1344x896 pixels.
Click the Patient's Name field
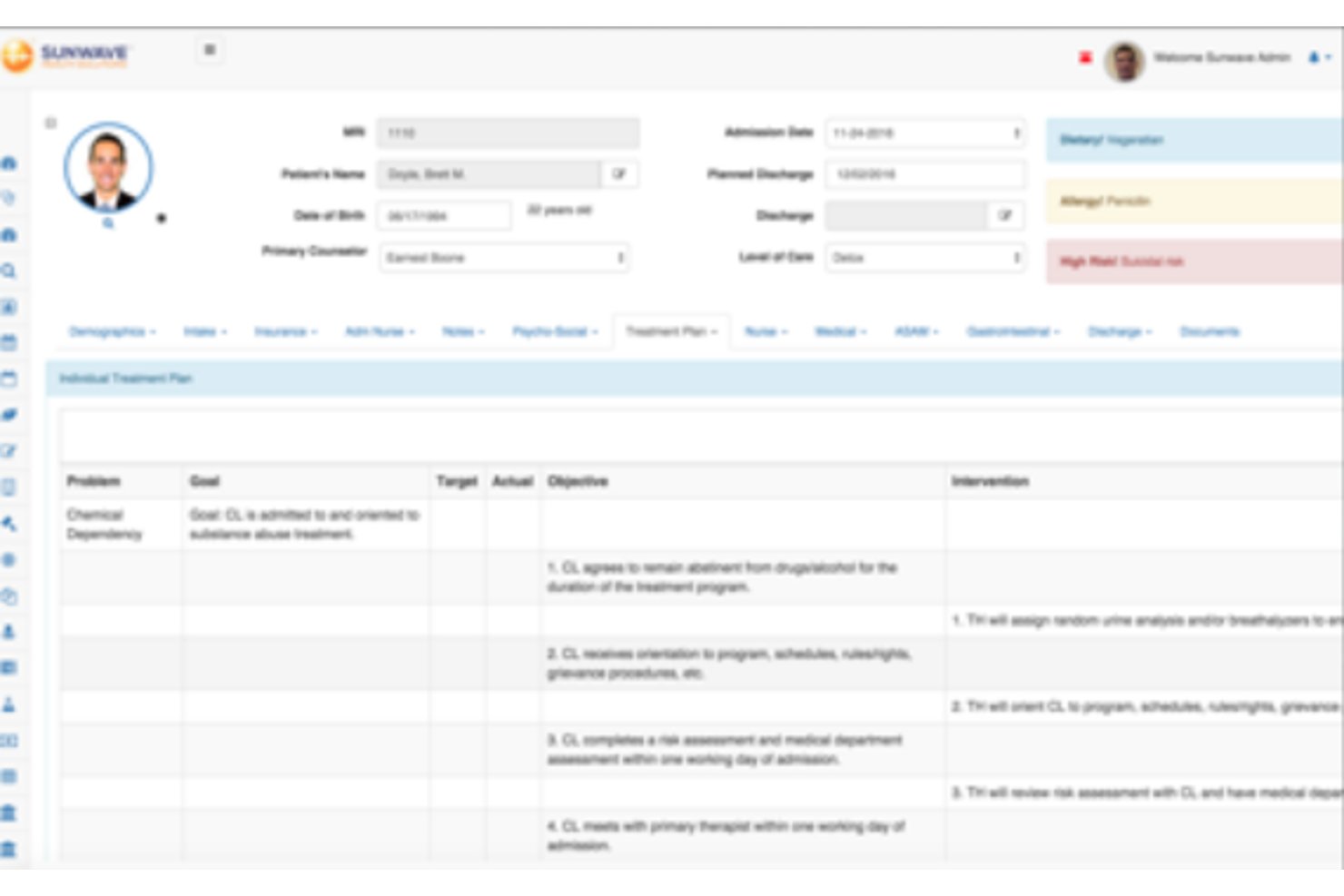click(489, 173)
